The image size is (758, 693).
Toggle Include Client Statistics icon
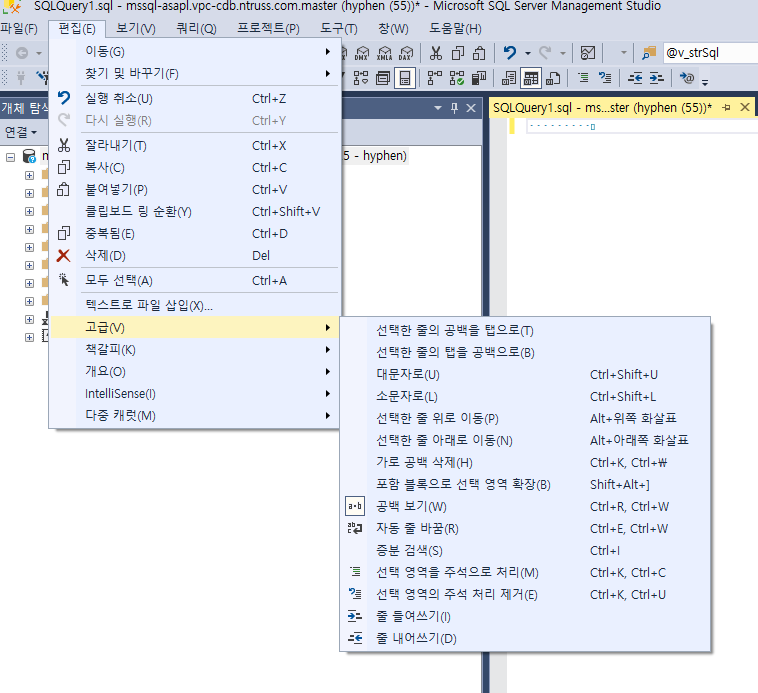click(x=479, y=78)
